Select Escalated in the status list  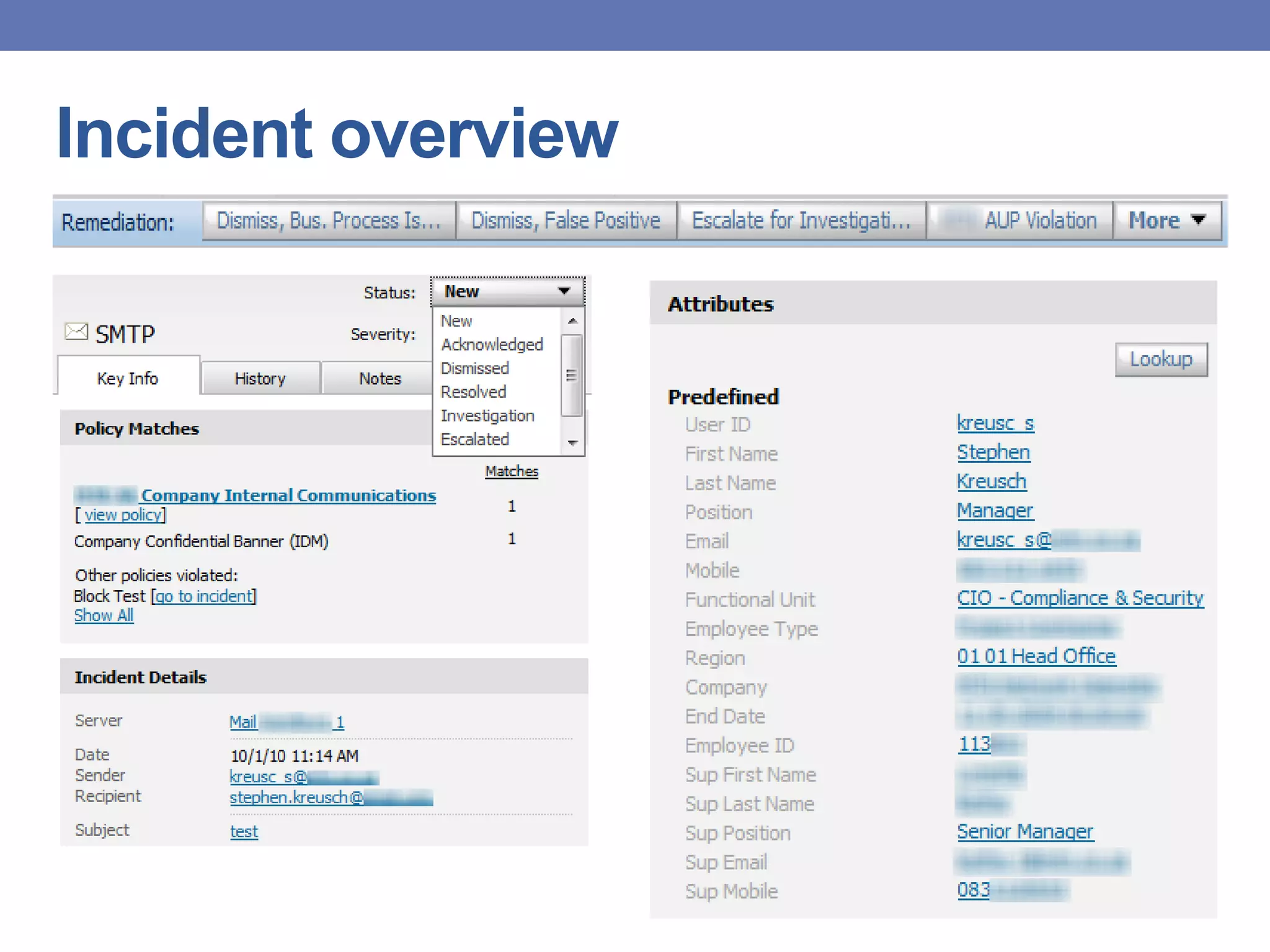[474, 439]
